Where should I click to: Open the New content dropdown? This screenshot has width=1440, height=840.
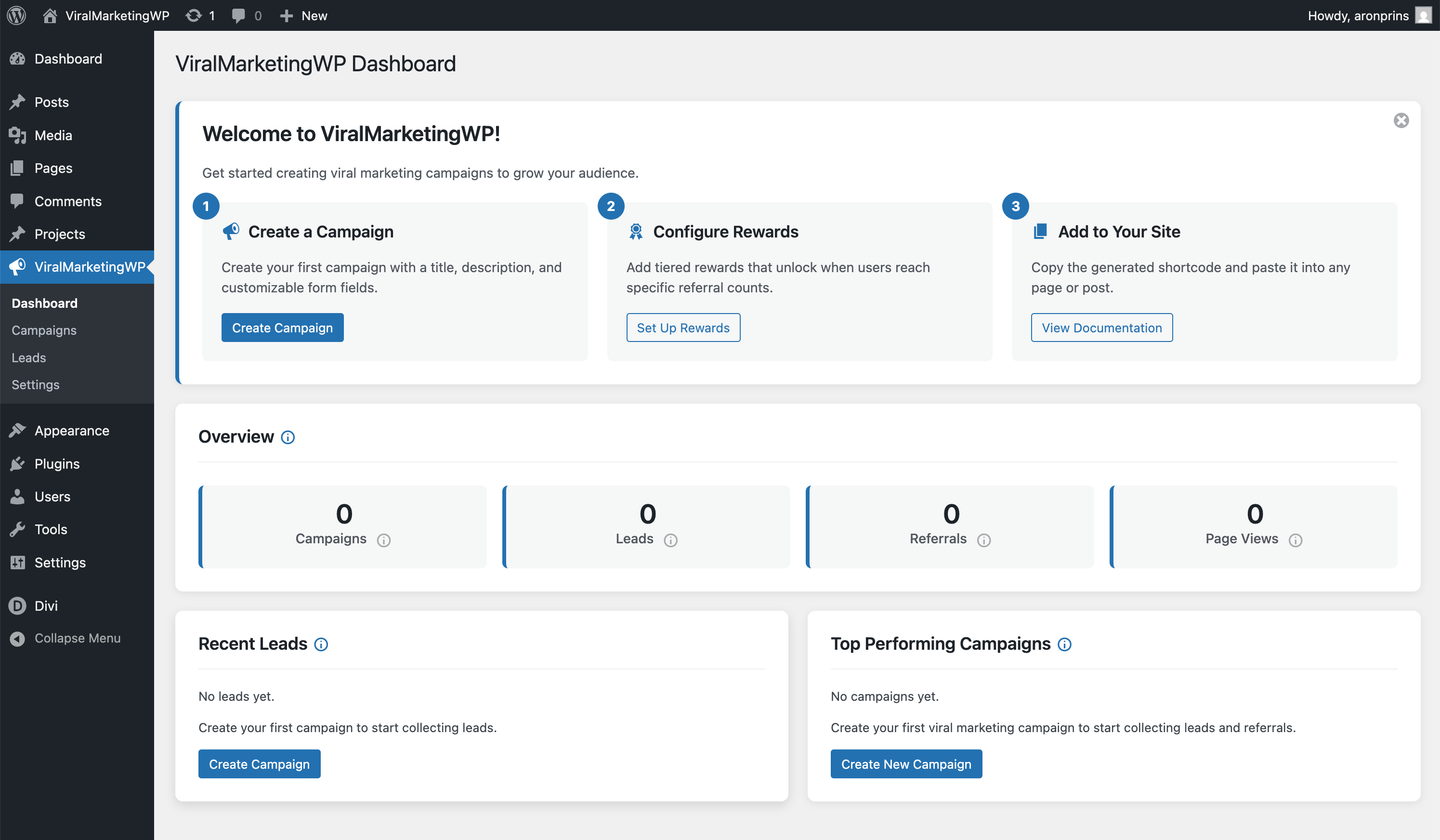(x=303, y=15)
